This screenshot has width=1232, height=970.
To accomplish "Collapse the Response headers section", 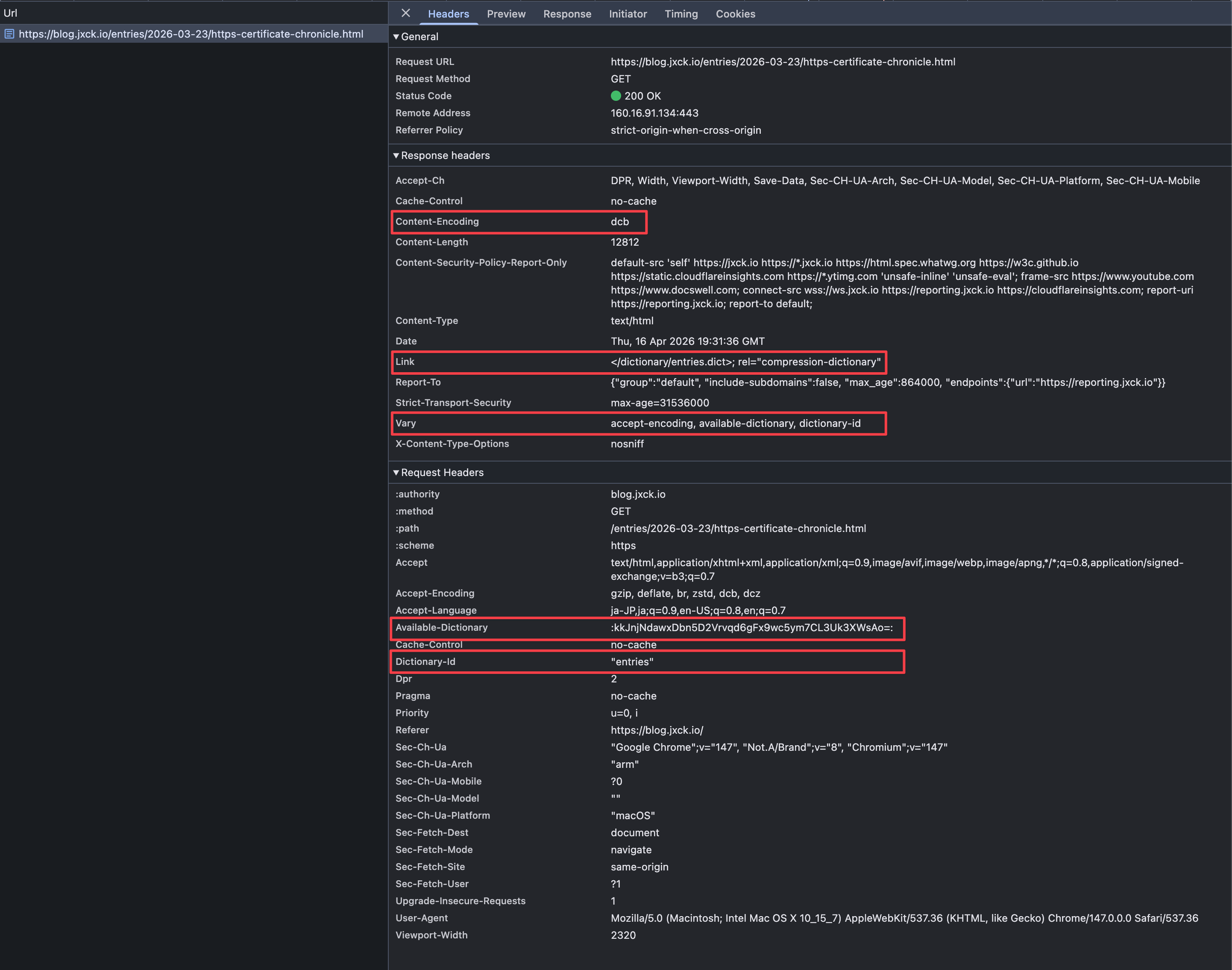I will click(x=396, y=156).
